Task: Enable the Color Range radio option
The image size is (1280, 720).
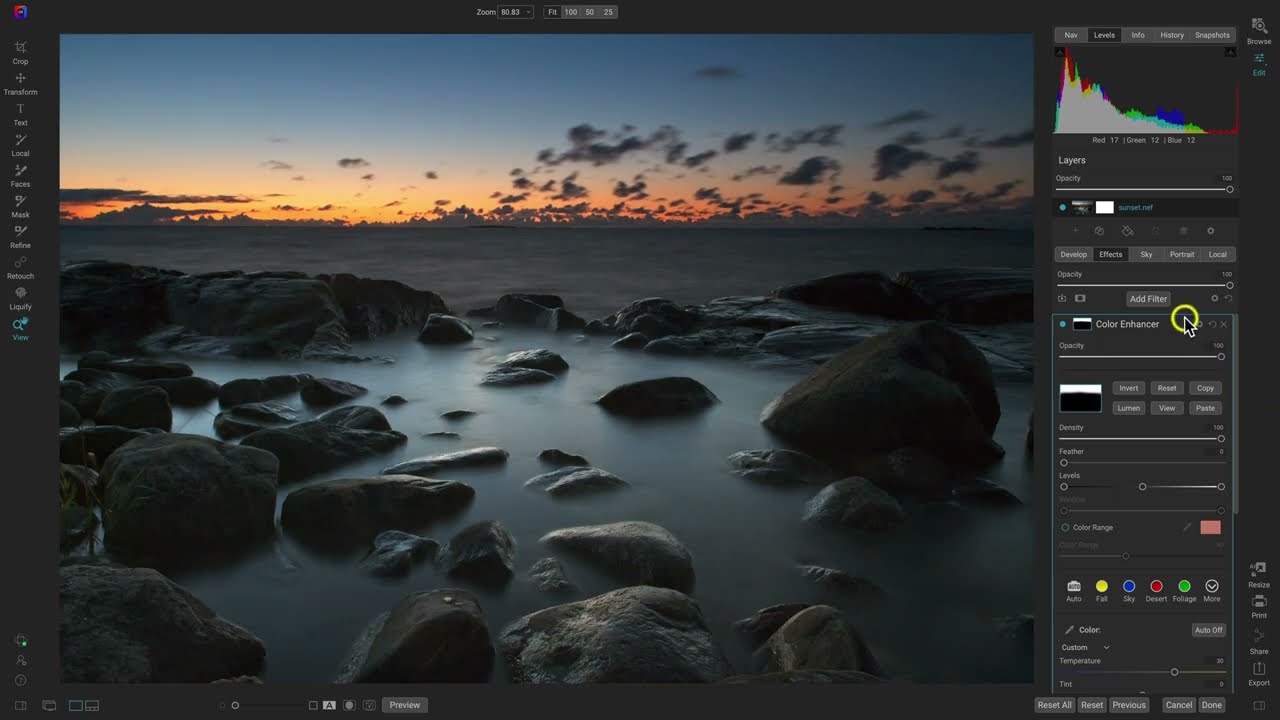Action: (x=1065, y=527)
